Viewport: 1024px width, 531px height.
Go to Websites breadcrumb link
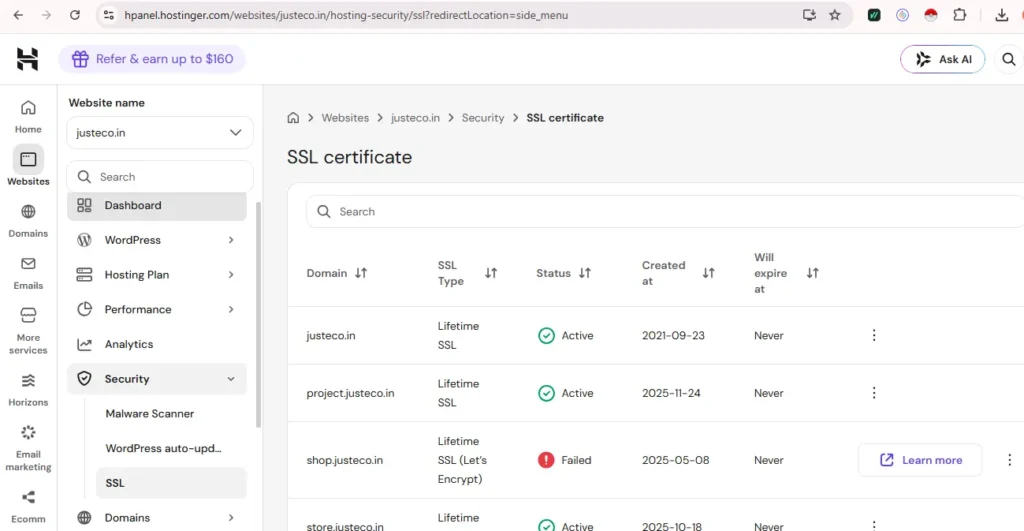[345, 118]
